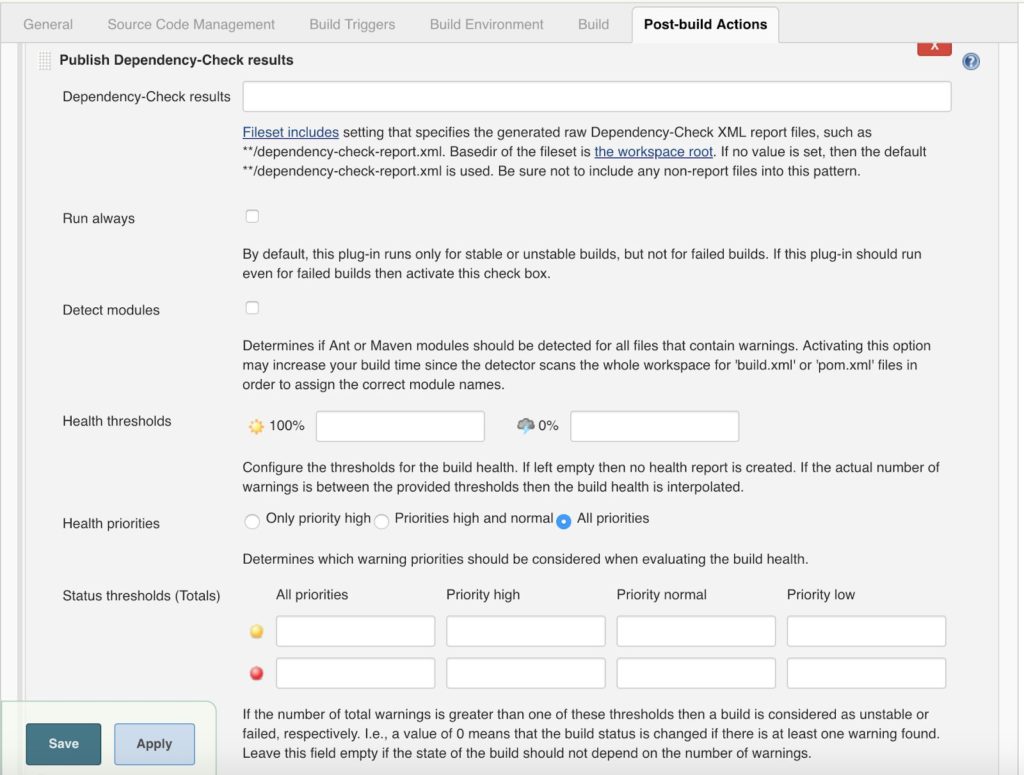Screen dimensions: 1024x775
Task: Open the Fileset includes link
Action: tap(290, 132)
